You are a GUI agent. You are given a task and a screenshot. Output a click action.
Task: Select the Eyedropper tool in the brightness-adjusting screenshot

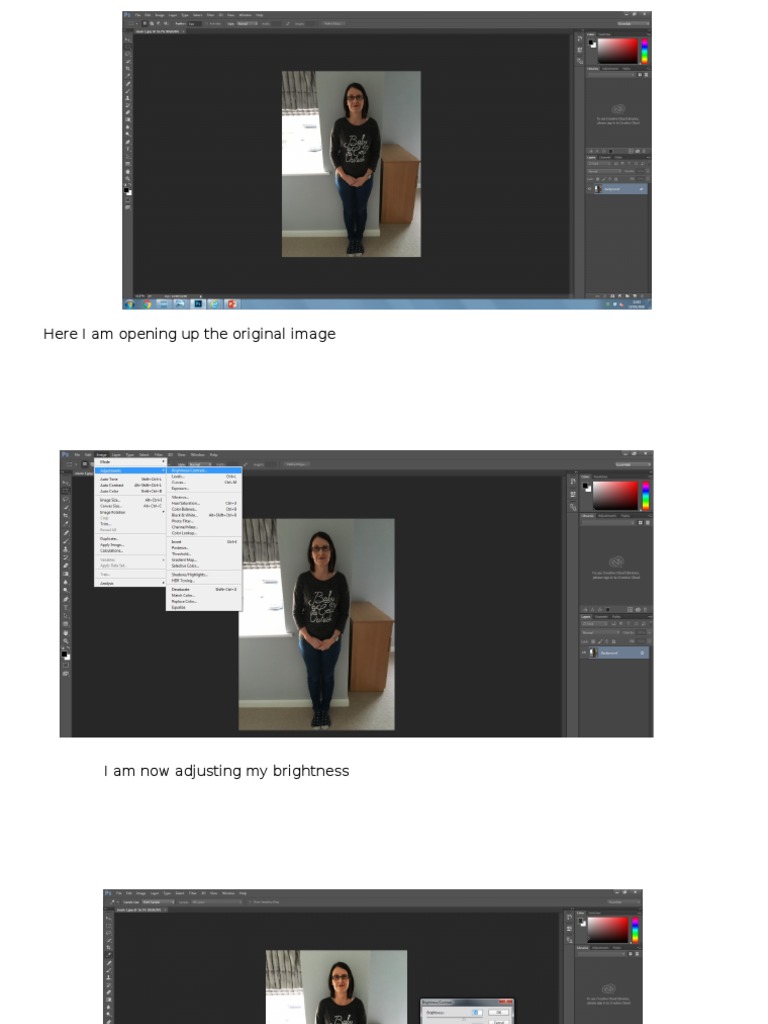coord(65,523)
